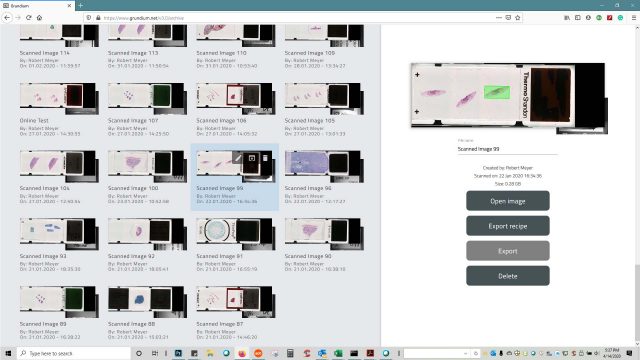The image size is (640, 360).
Task: Open the Firefox library icon
Action: coord(567,18)
